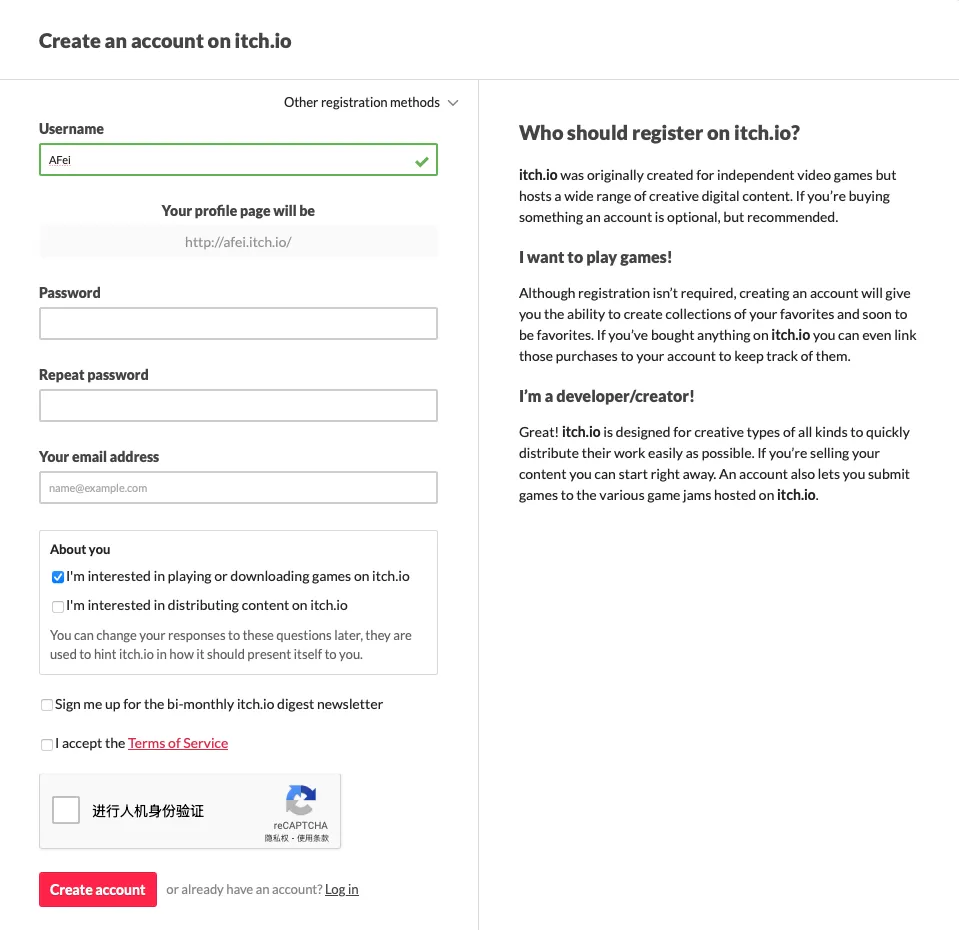Tick the reCAPTCHA 进行人机身份验证 checkbox

point(66,810)
